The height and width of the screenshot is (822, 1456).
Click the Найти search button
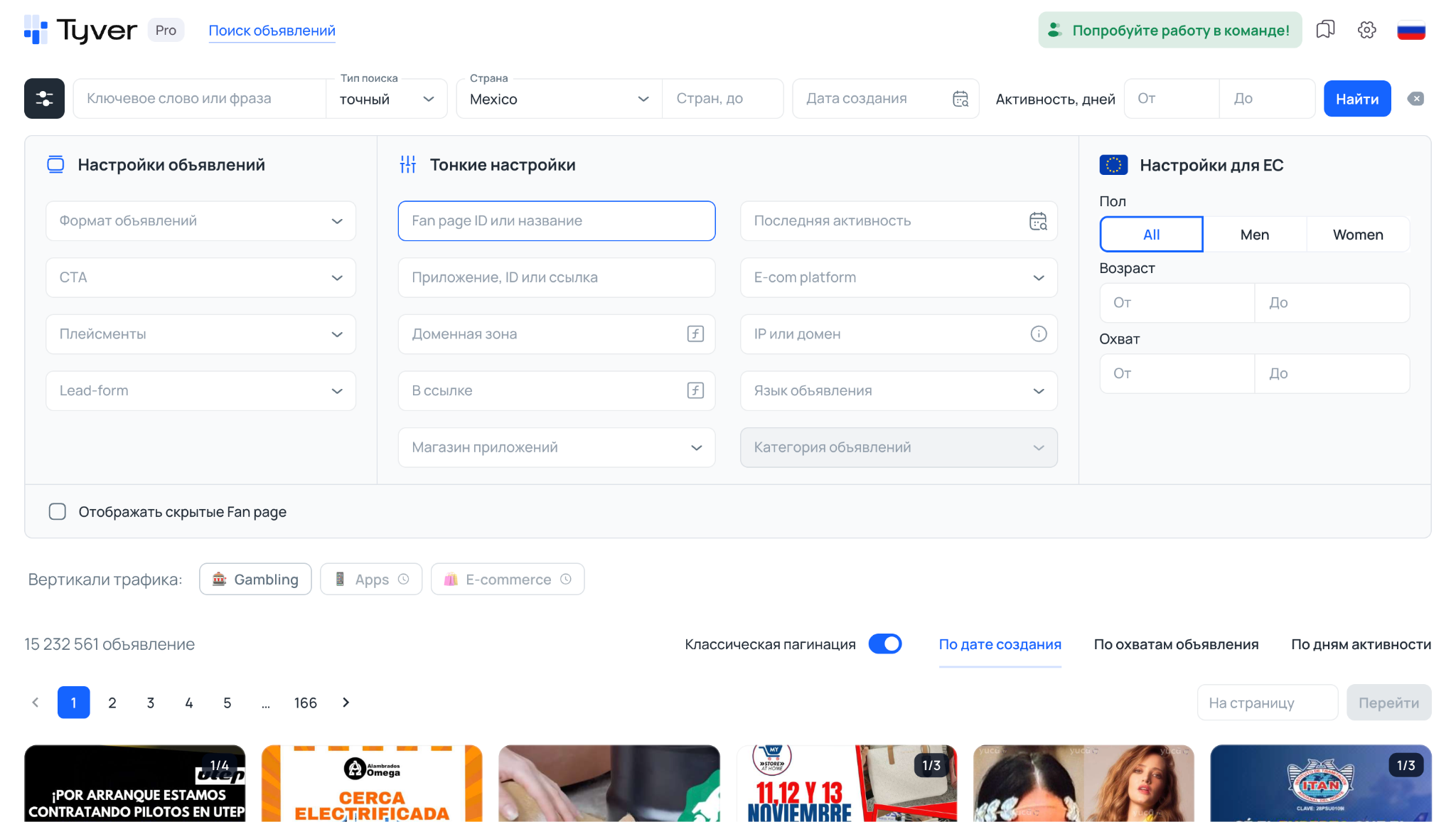tap(1356, 98)
